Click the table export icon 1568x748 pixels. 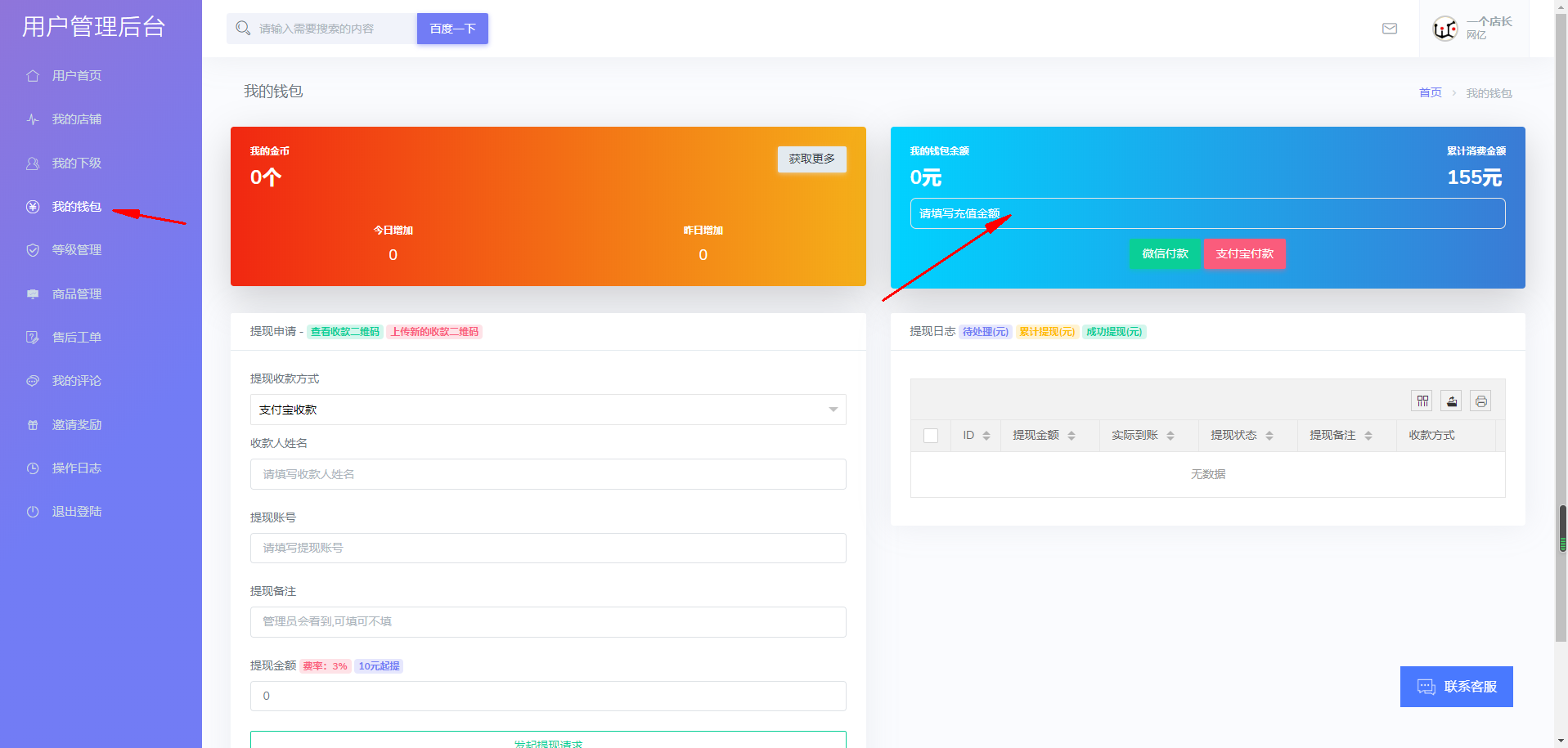pyautogui.click(x=1452, y=401)
